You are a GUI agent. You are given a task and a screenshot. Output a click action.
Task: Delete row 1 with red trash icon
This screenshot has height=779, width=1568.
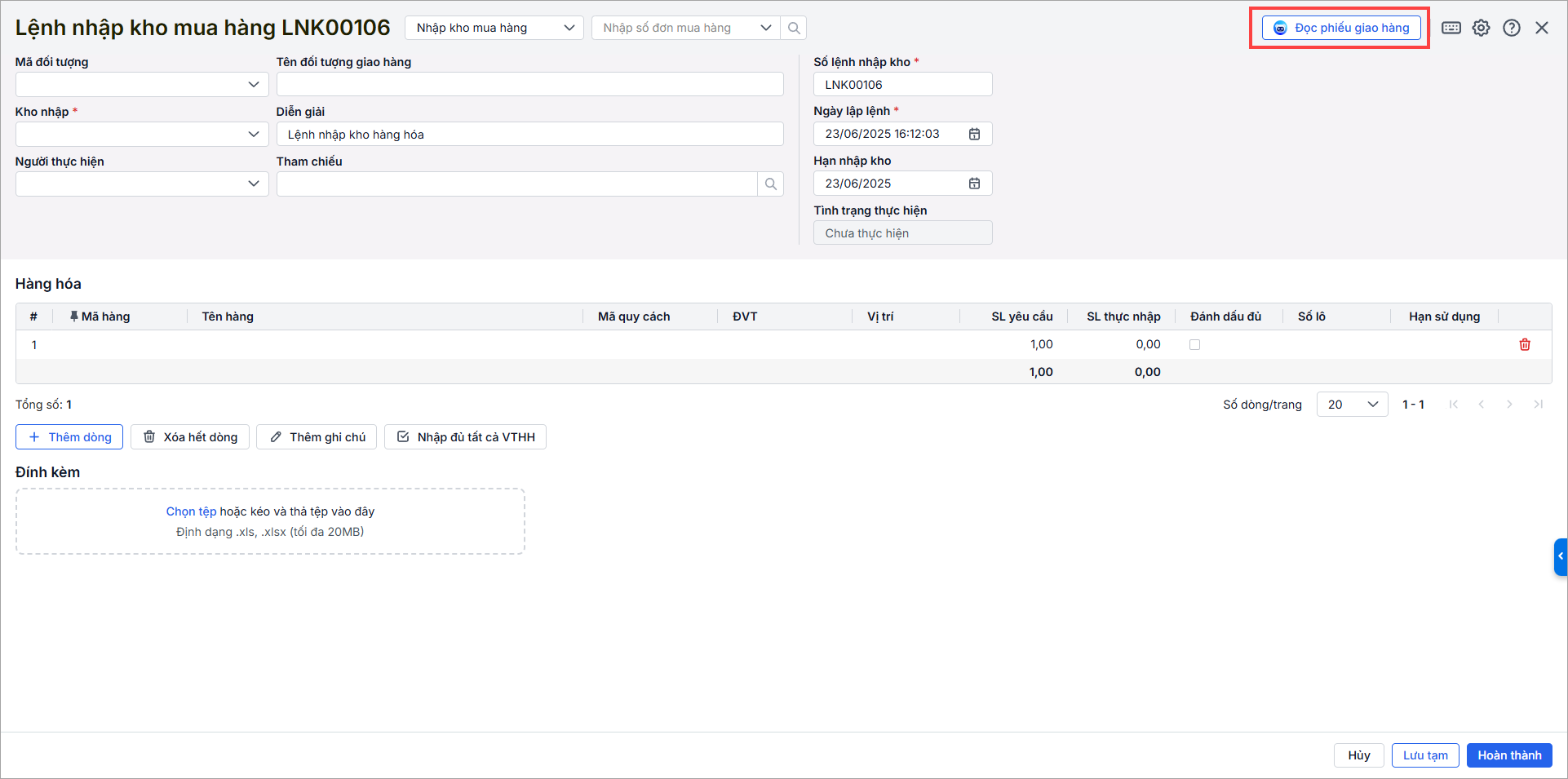click(x=1524, y=345)
